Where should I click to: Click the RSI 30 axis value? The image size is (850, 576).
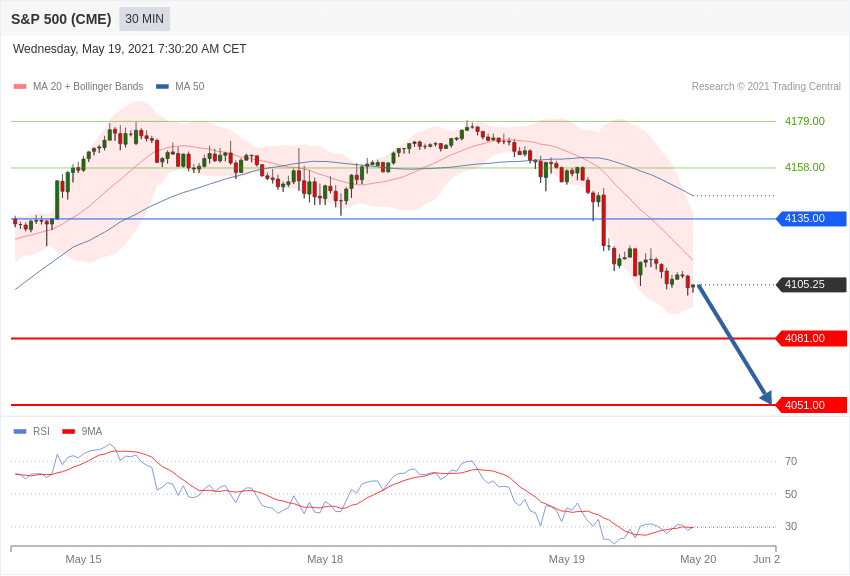tap(791, 526)
